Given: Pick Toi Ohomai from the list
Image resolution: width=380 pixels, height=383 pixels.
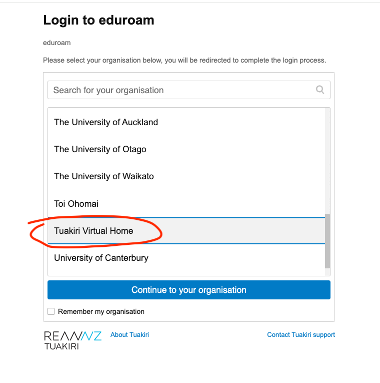Looking at the screenshot, I should [186, 203].
